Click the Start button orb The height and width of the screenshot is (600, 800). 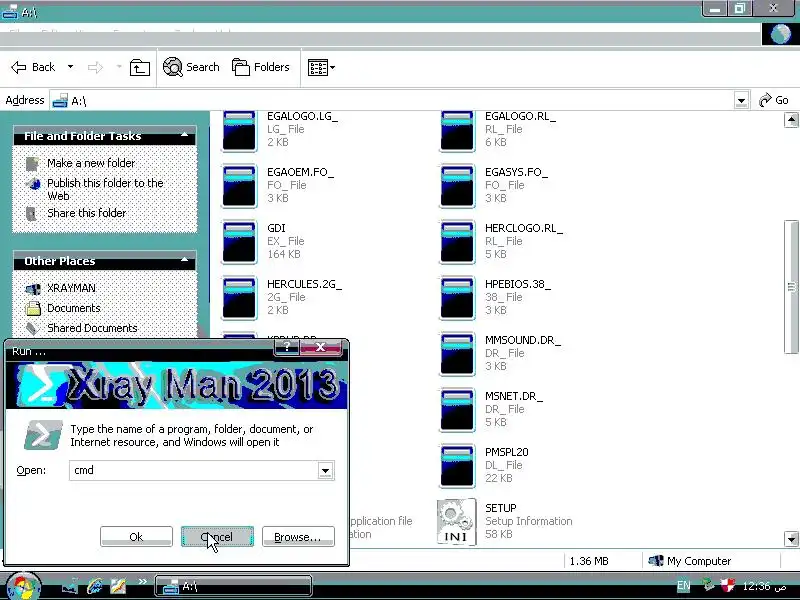(x=23, y=586)
